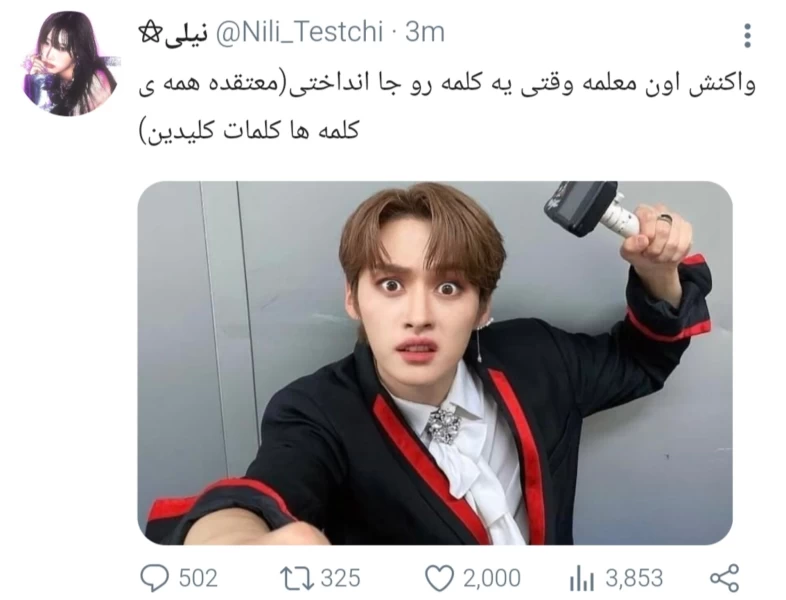Click the first line of Persian tweet text
The width and height of the screenshot is (786, 600).
coord(447,85)
